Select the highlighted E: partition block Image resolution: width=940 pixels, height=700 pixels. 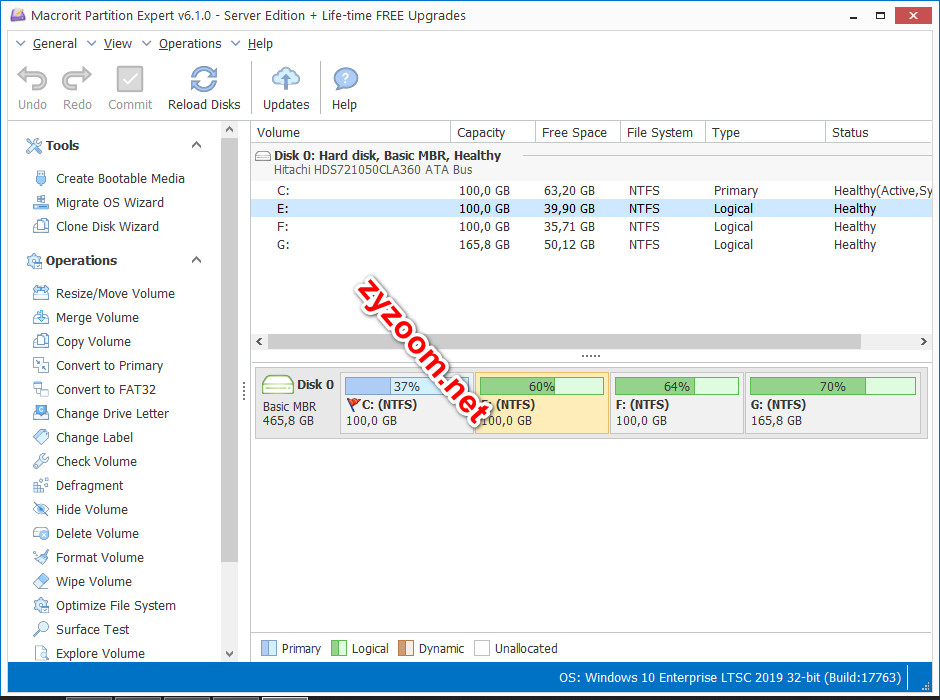(x=542, y=403)
